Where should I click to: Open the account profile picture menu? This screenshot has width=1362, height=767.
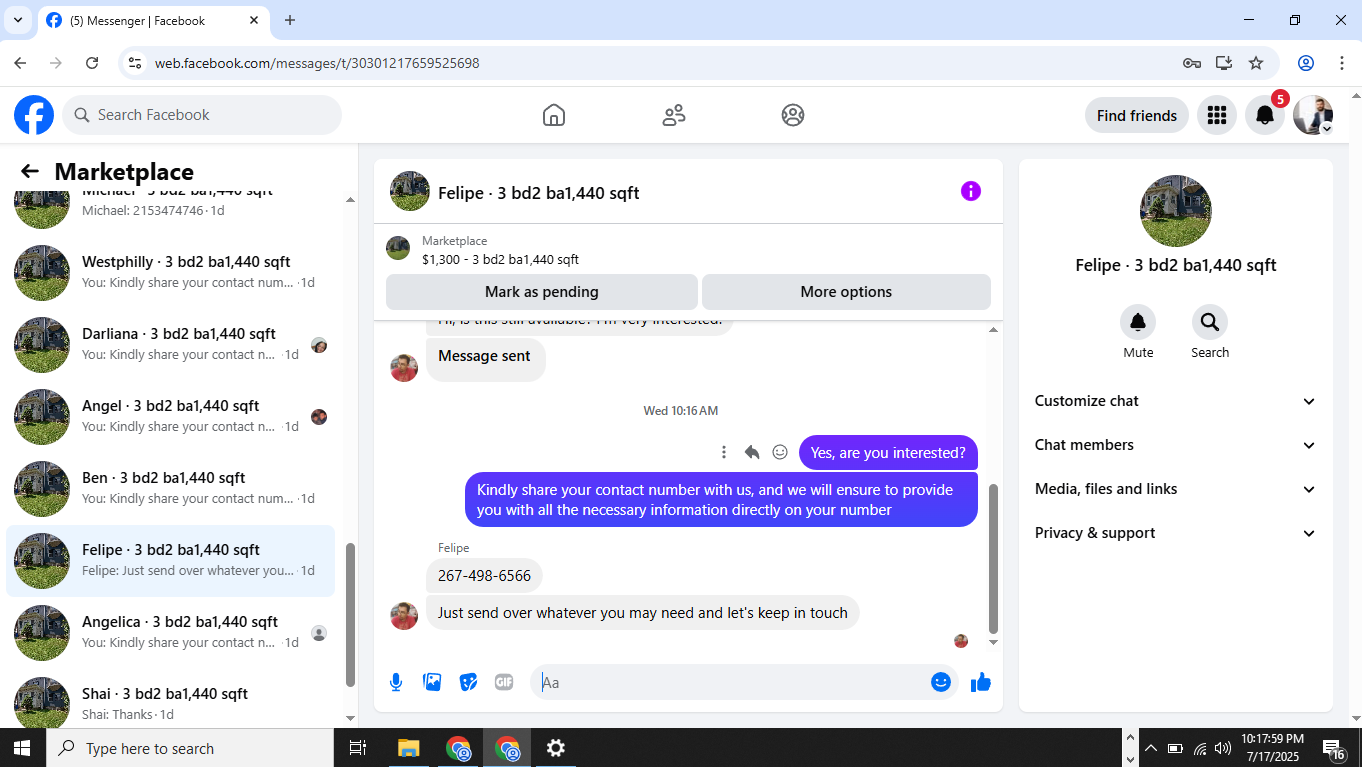tap(1313, 115)
